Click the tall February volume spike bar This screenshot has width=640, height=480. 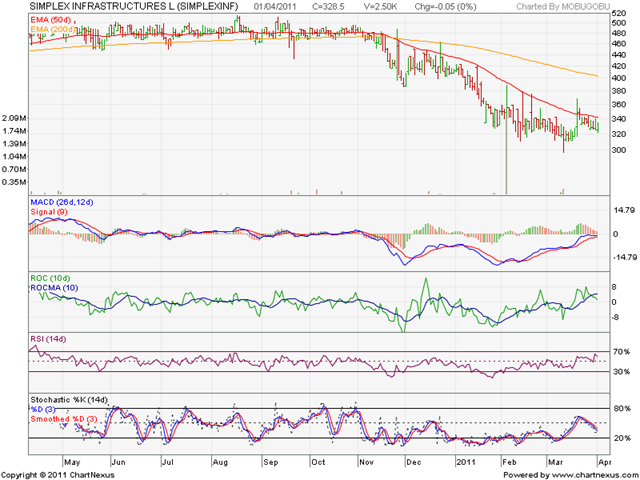pos(507,155)
